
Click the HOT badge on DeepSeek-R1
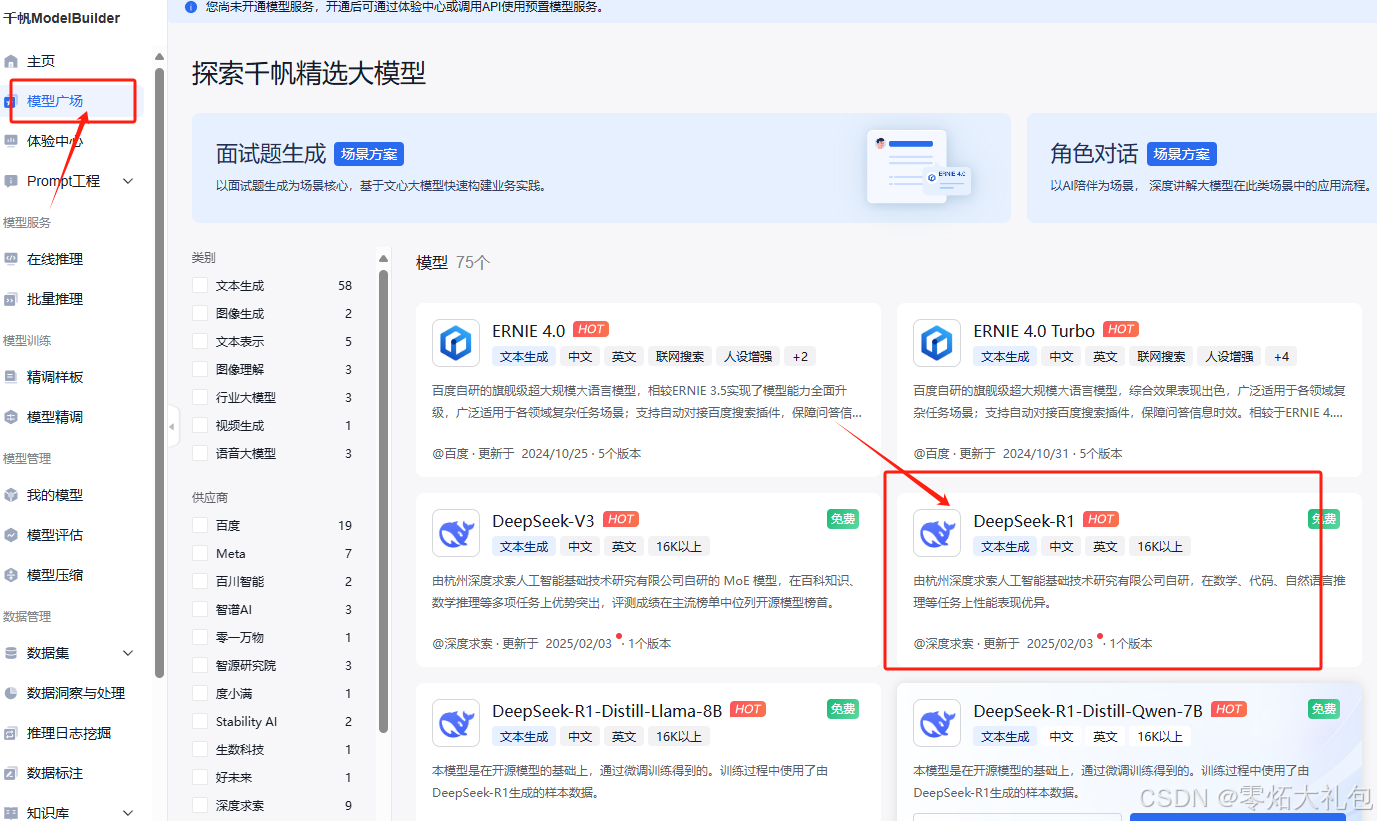pos(1101,519)
